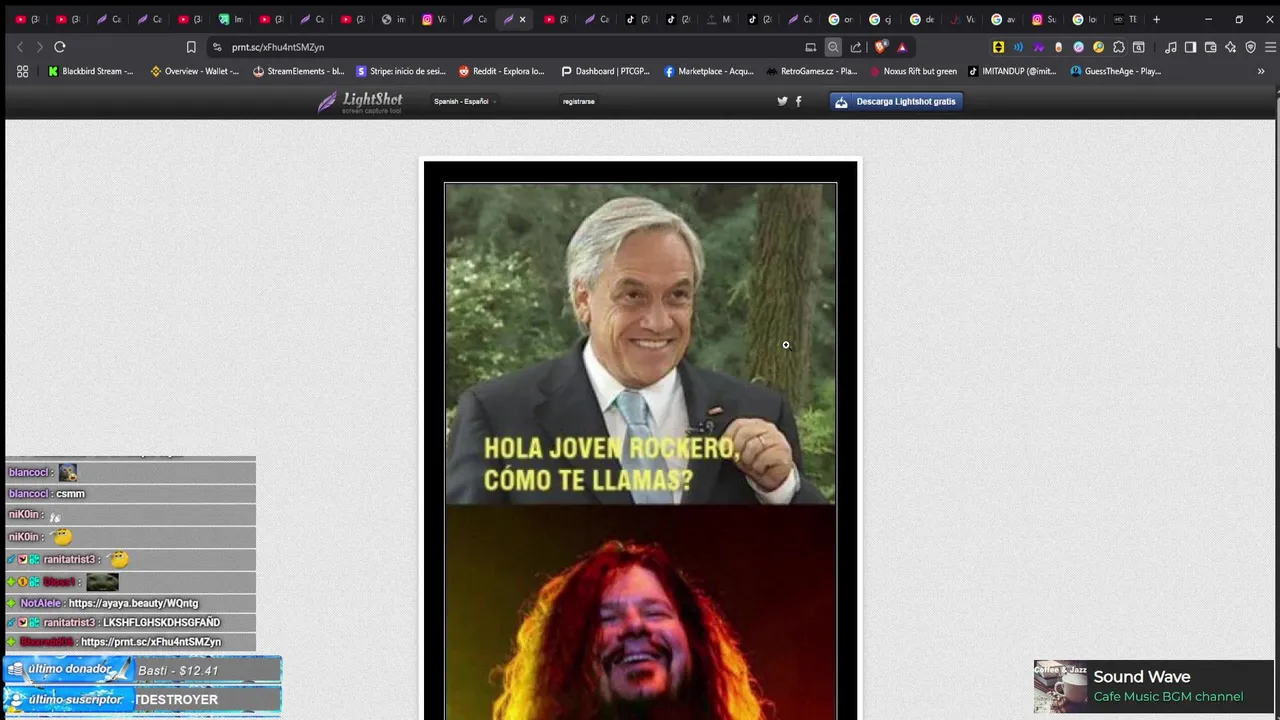The image size is (1280, 720).
Task: Open a new tab with the plus button
Action: 1156,19
